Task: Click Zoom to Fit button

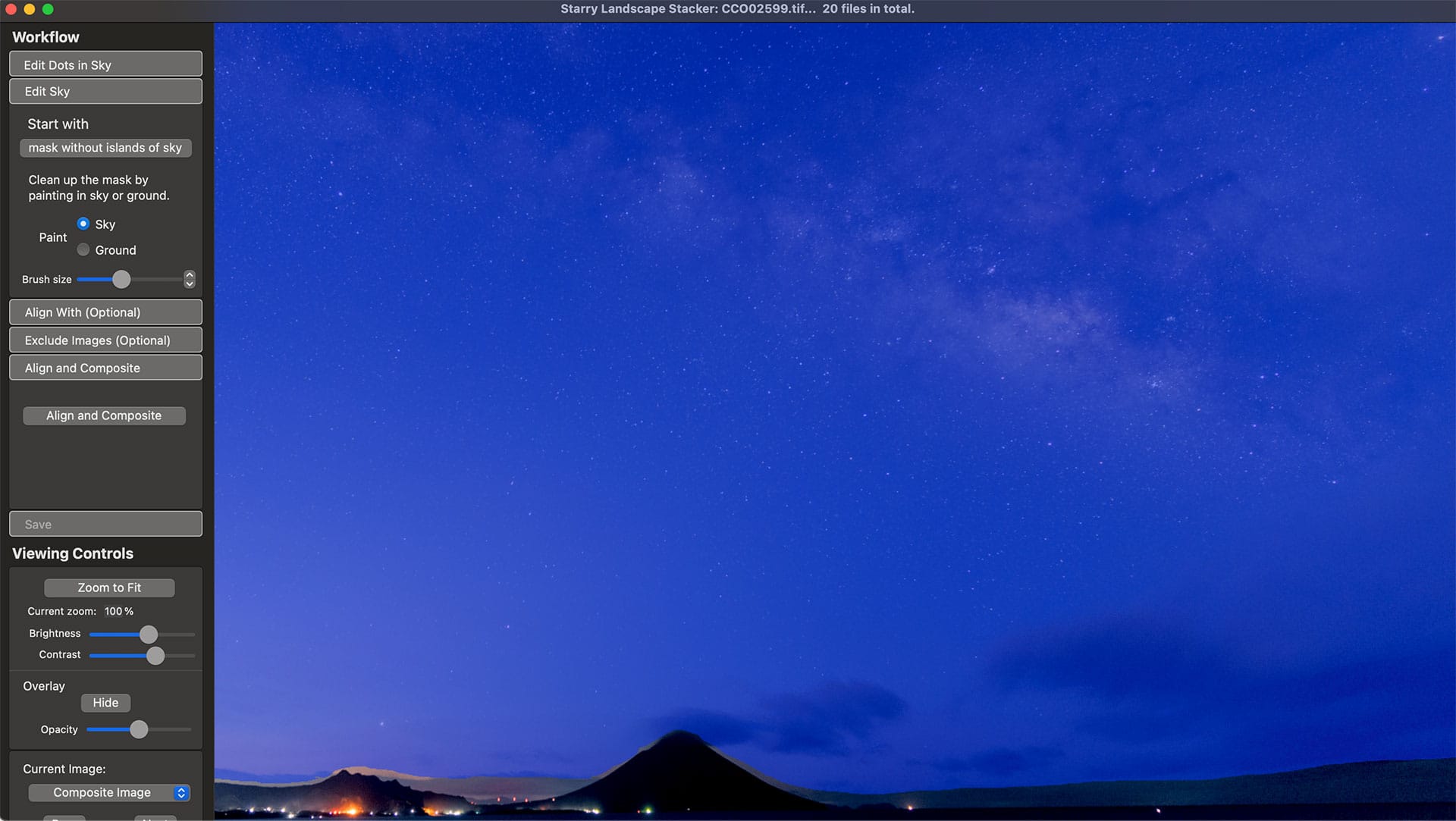Action: [109, 588]
